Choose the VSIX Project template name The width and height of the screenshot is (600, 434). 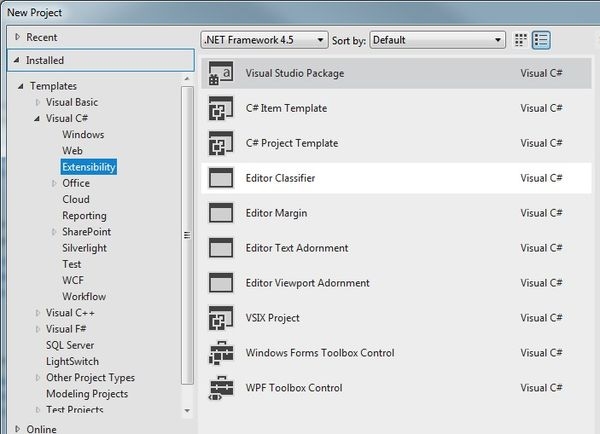coord(272,318)
